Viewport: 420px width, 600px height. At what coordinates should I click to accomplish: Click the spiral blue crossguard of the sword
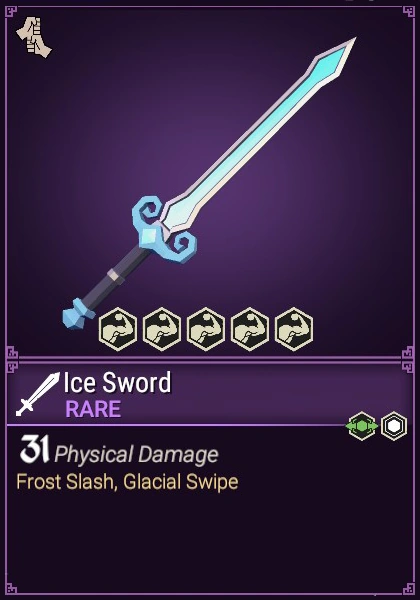[164, 230]
